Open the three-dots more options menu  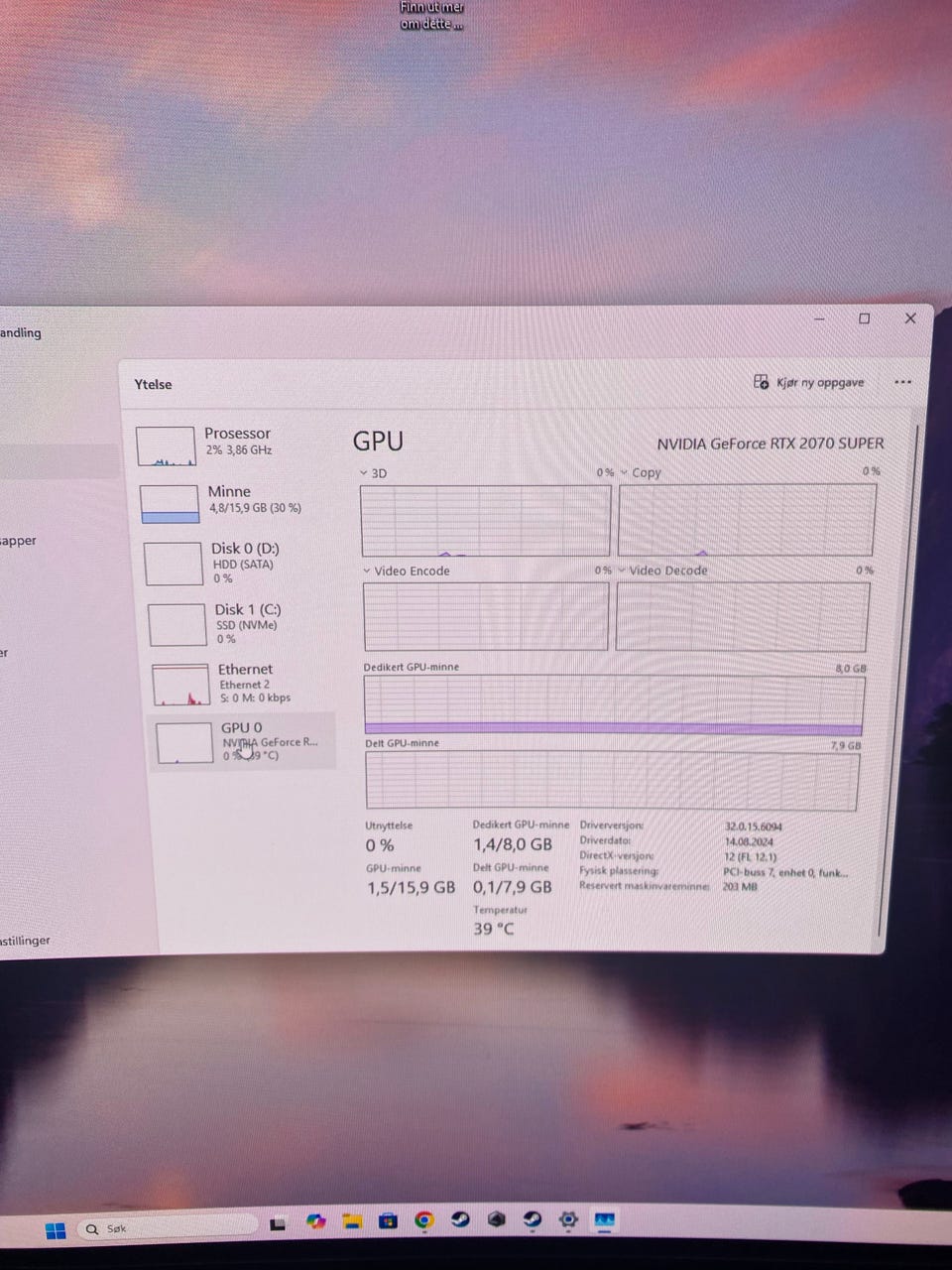pos(902,382)
